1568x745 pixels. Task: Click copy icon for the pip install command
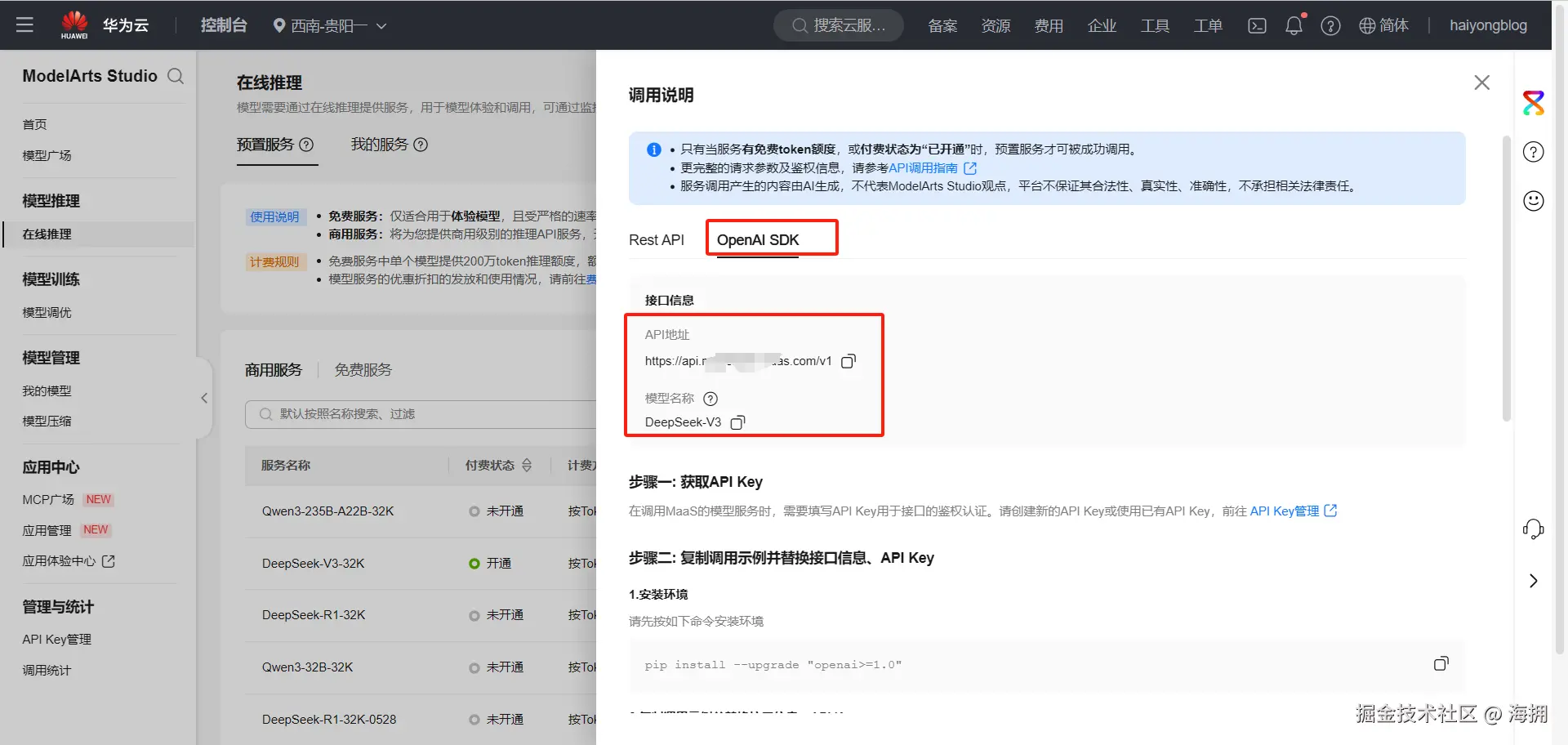tap(1441, 663)
